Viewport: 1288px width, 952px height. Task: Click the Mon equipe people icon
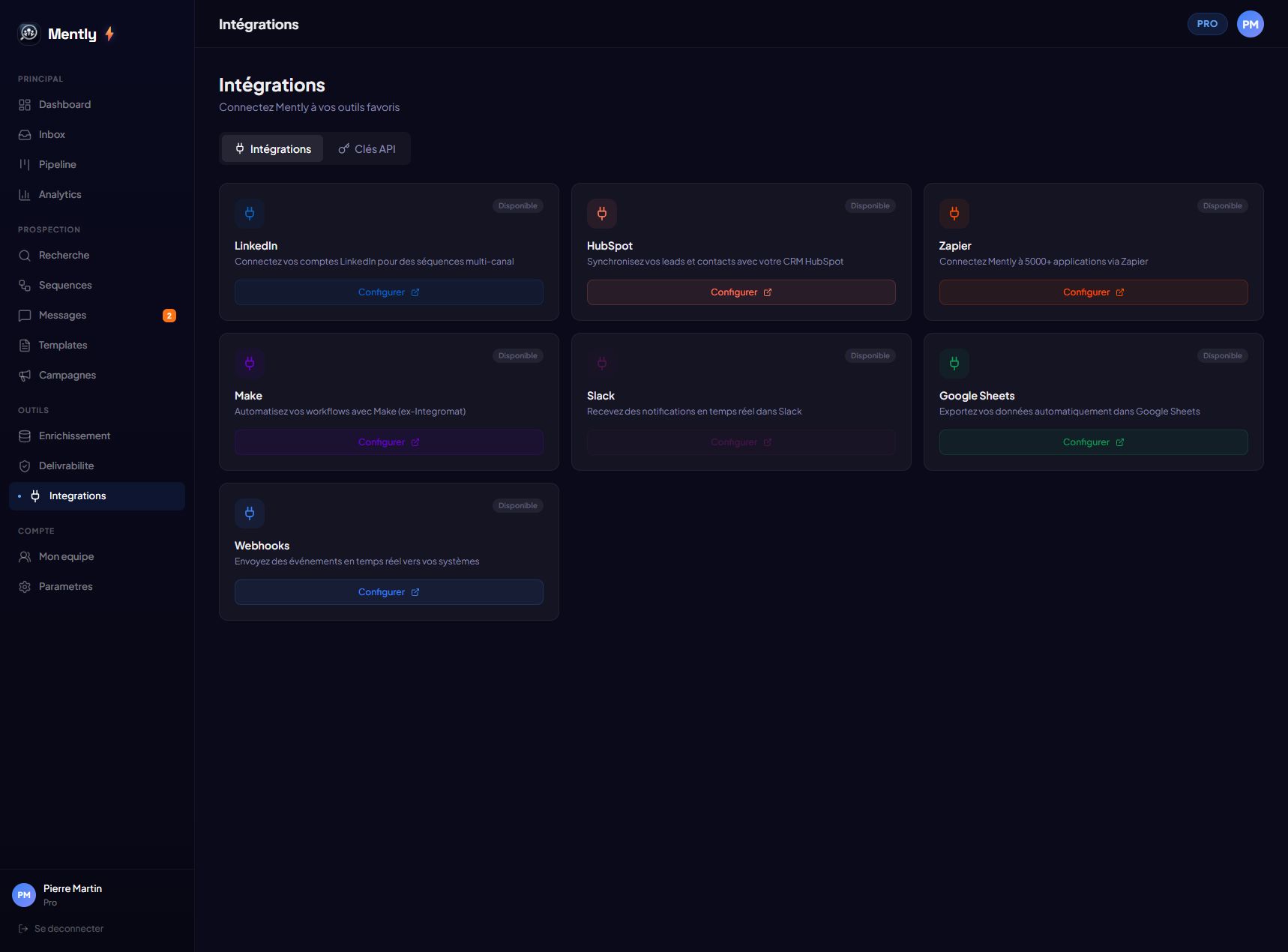pos(25,557)
